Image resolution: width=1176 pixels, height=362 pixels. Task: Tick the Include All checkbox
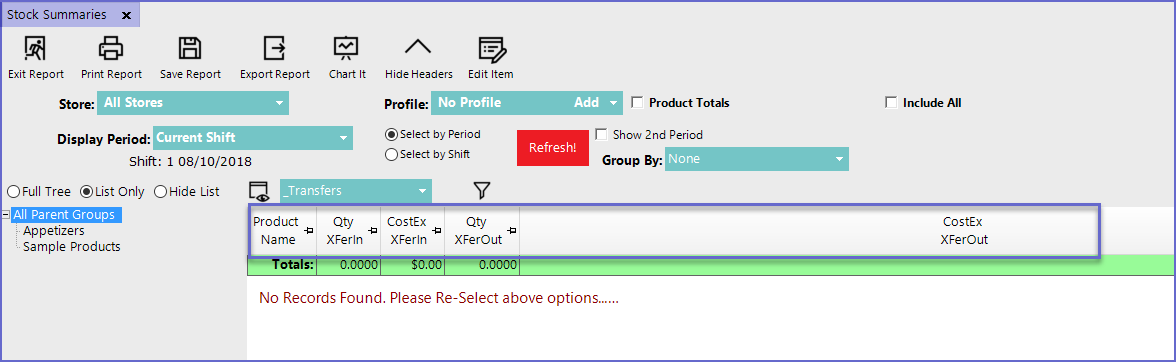[891, 103]
